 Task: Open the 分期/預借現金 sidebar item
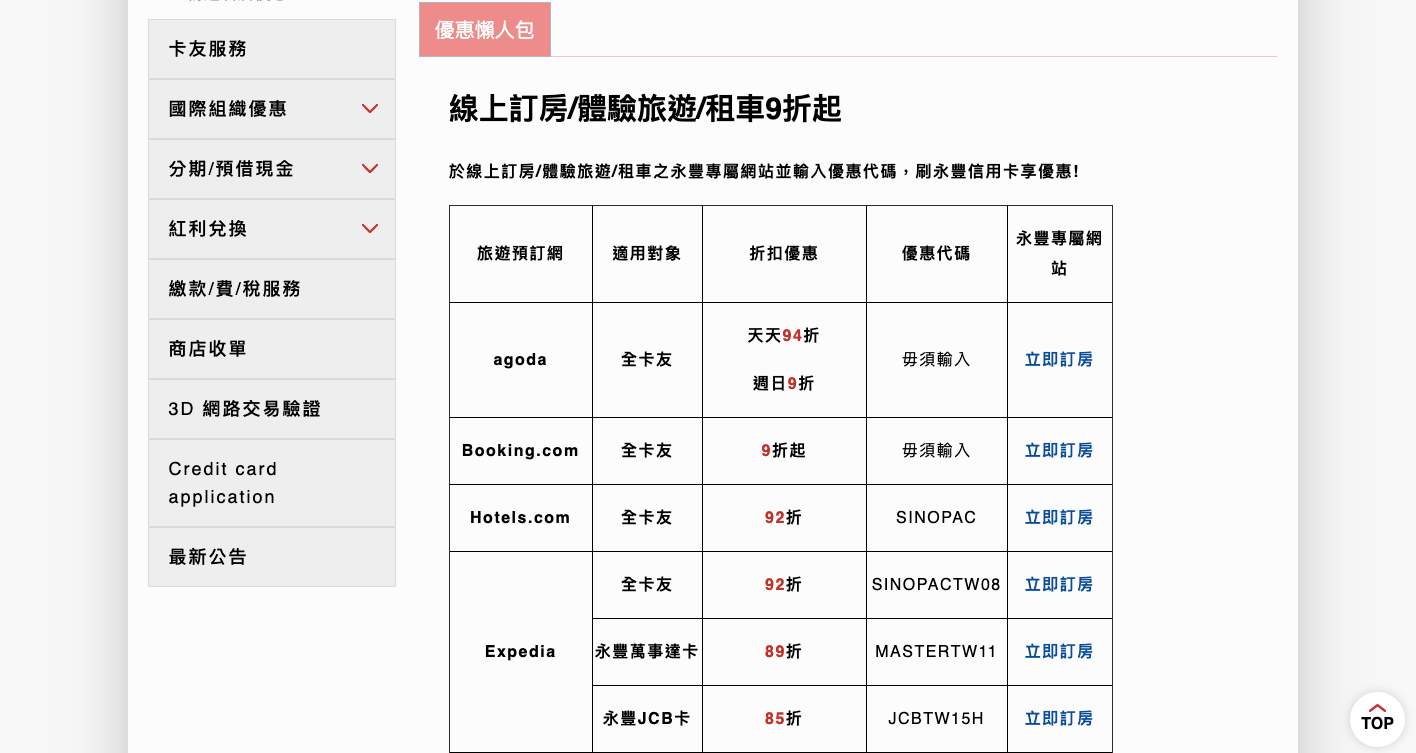point(271,169)
